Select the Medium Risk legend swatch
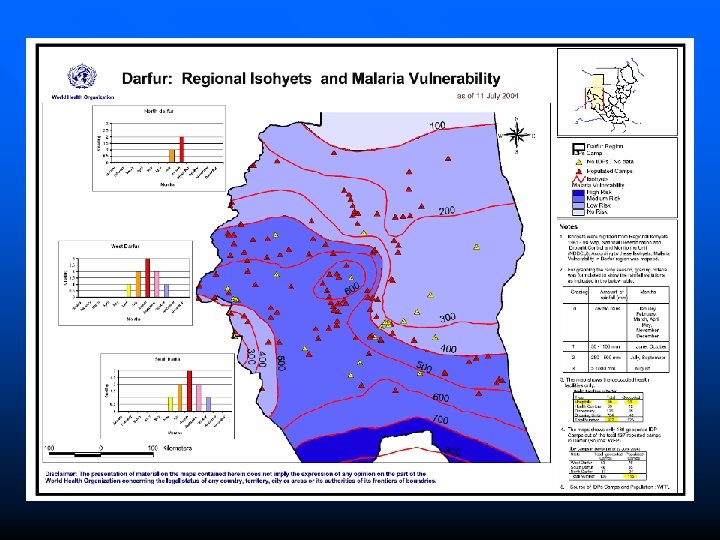 pyautogui.click(x=578, y=199)
